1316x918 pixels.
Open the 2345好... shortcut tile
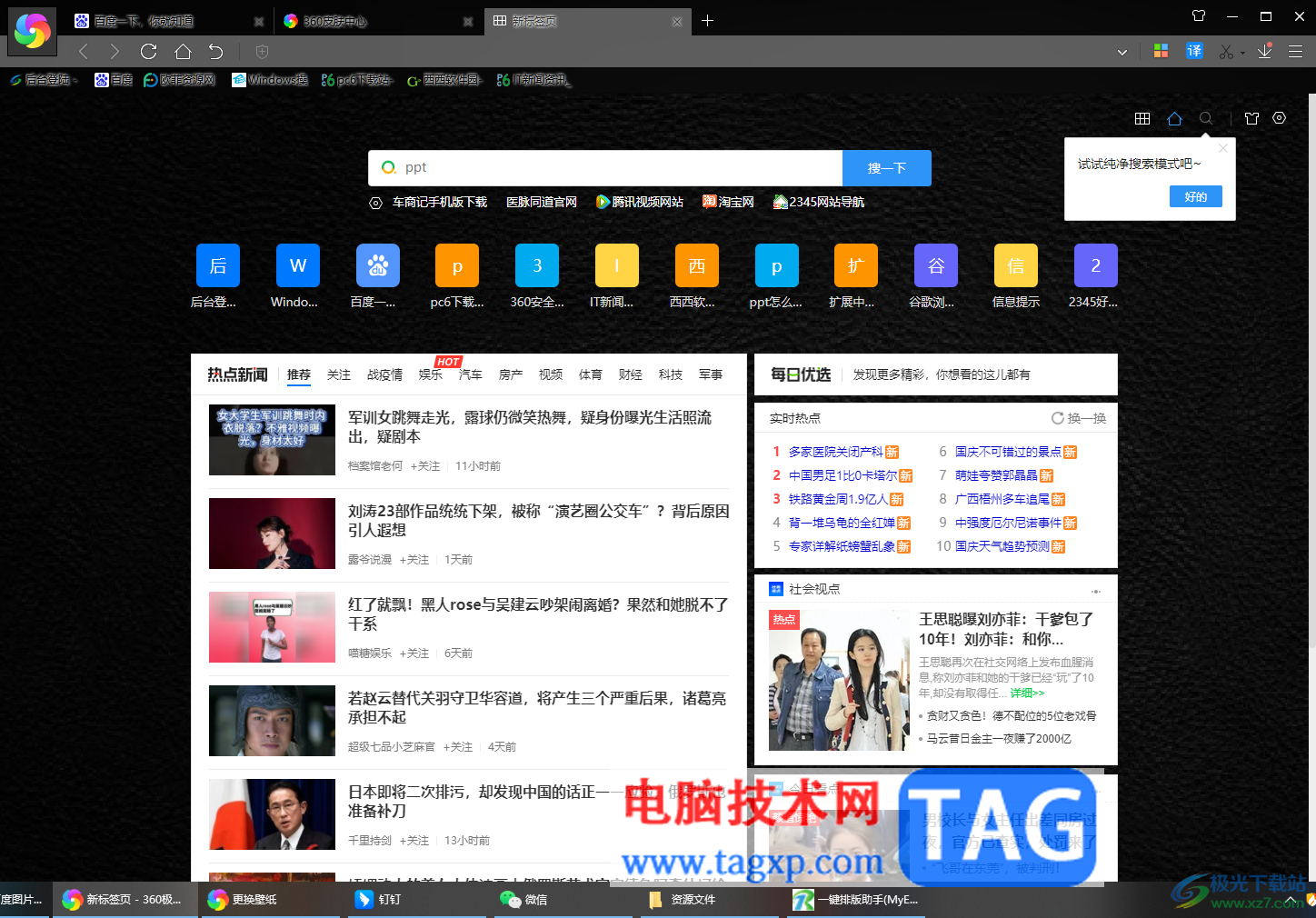point(1096,265)
